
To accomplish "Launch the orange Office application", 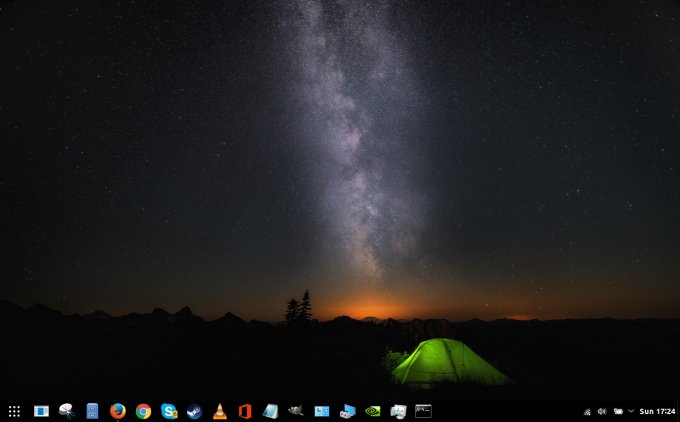I will 245,411.
